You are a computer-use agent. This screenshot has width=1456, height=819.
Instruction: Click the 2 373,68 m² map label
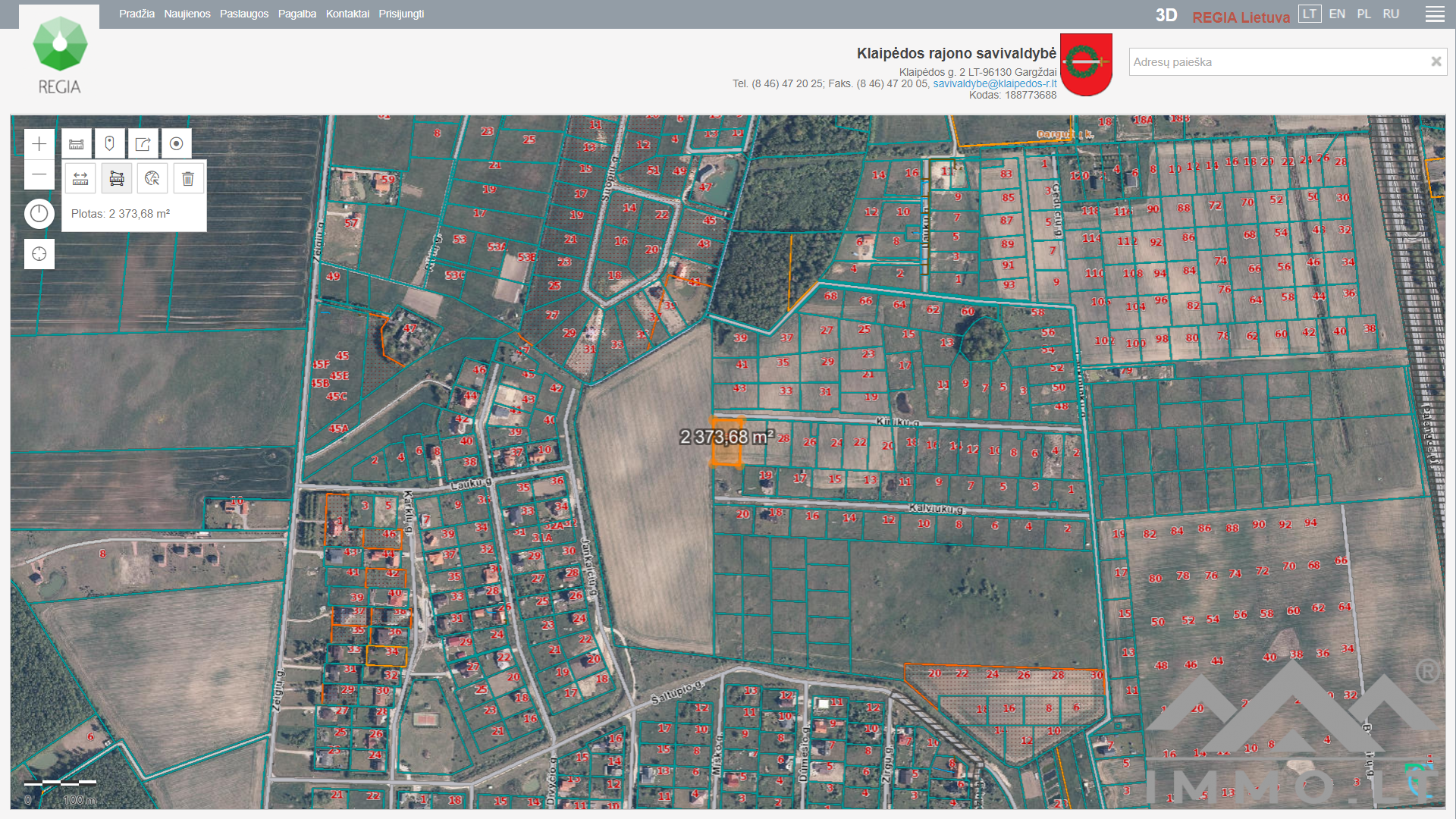pos(727,437)
